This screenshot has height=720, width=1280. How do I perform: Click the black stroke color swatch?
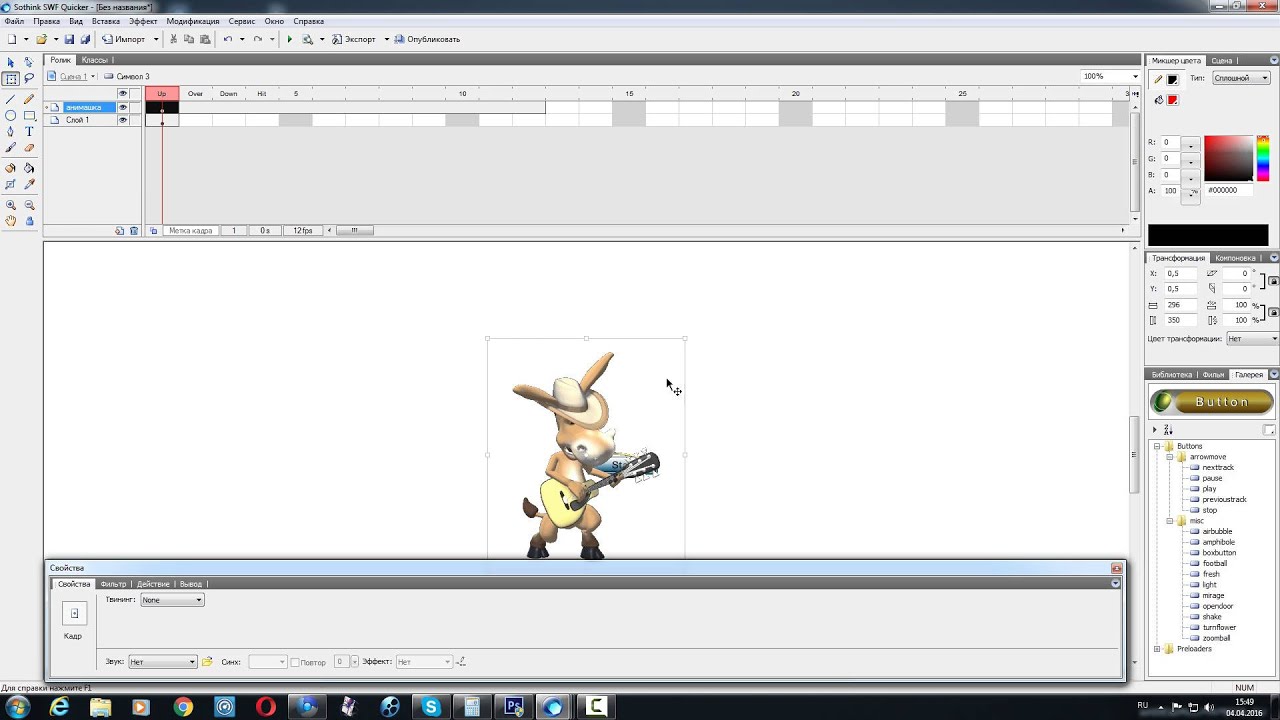pos(1173,79)
